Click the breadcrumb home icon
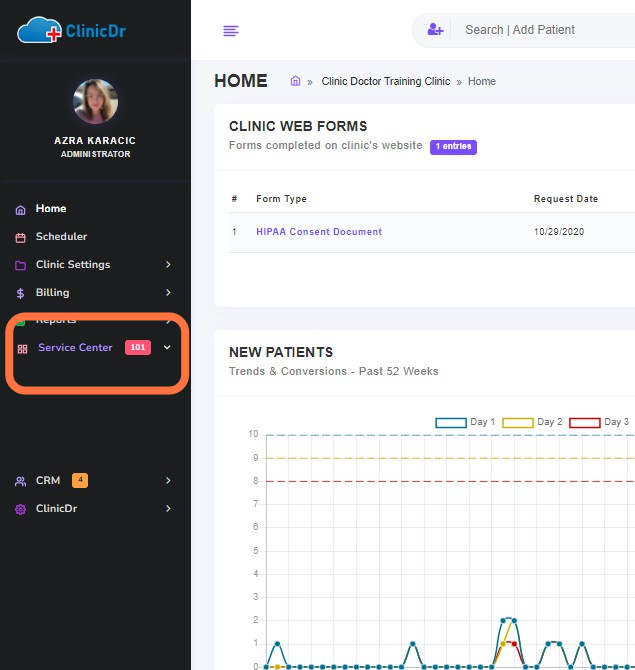The width and height of the screenshot is (635, 670). click(295, 81)
